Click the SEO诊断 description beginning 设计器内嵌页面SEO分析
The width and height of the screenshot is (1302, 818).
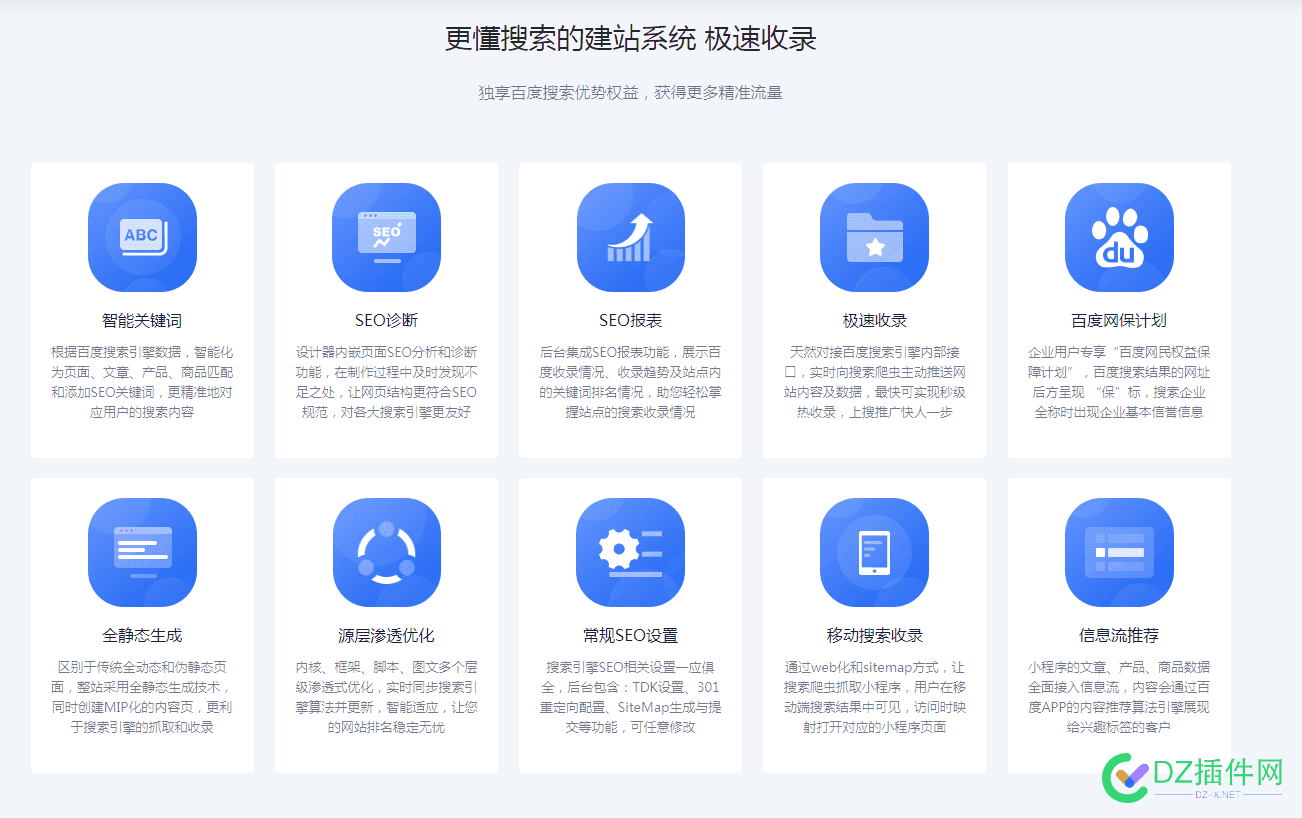tap(386, 382)
